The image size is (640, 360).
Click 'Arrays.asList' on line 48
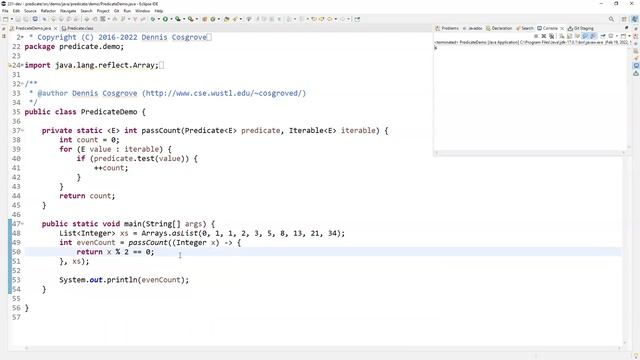tap(170, 233)
